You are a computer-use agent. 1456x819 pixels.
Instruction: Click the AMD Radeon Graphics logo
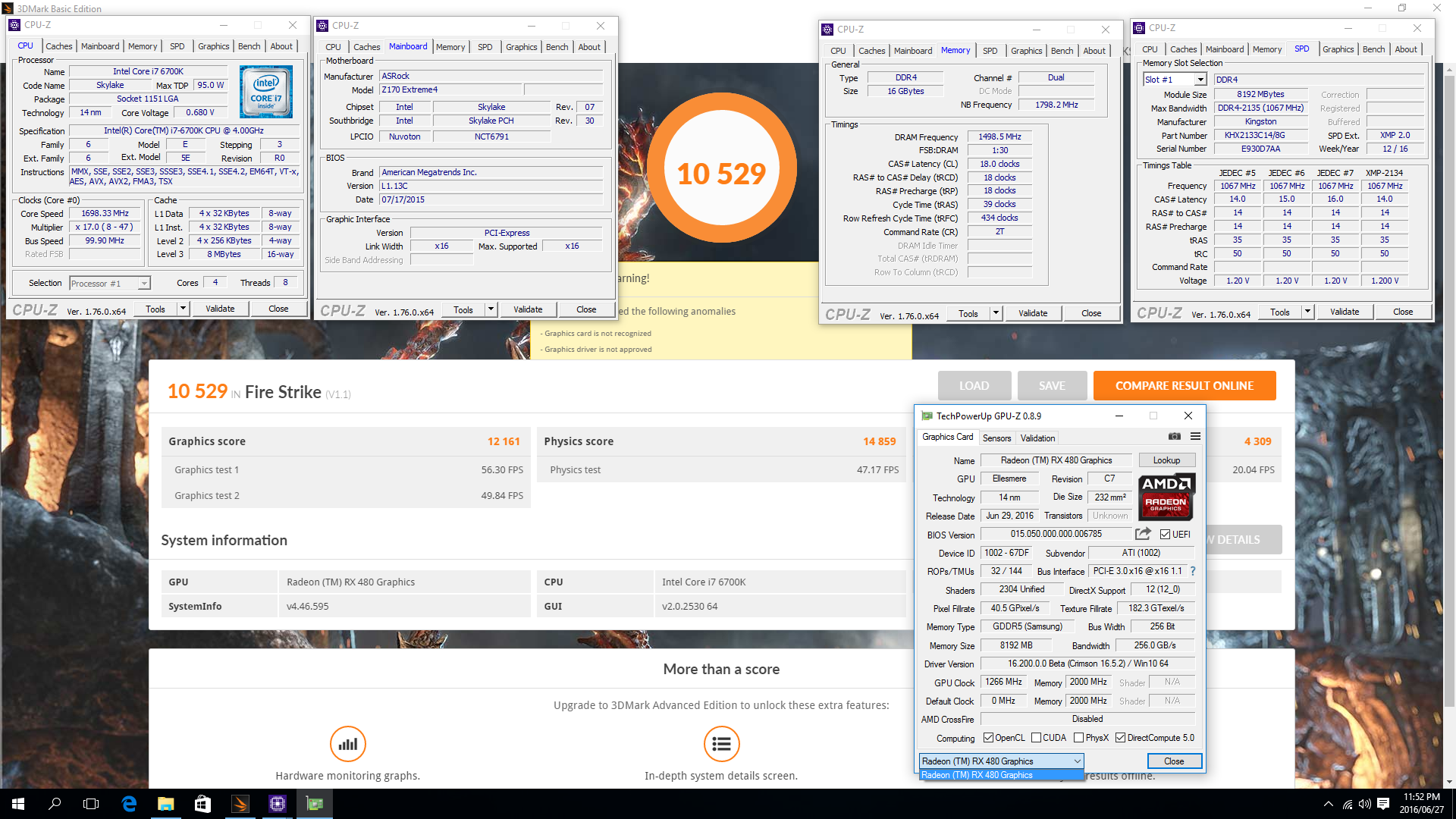pyautogui.click(x=1166, y=497)
